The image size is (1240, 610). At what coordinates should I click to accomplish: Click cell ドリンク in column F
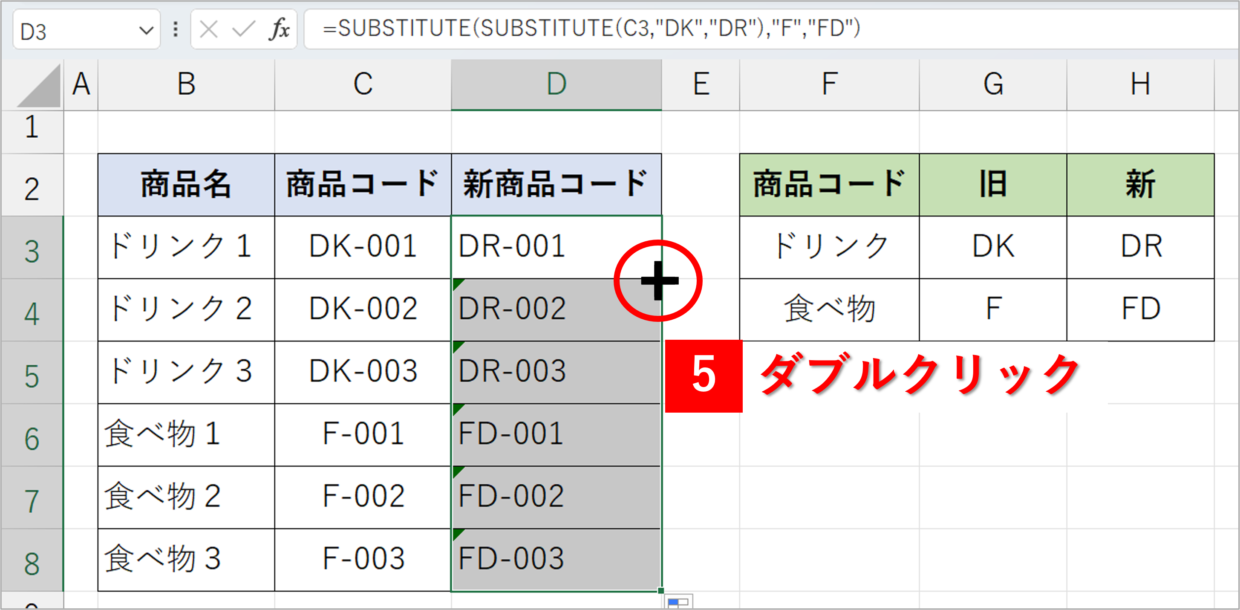[829, 248]
